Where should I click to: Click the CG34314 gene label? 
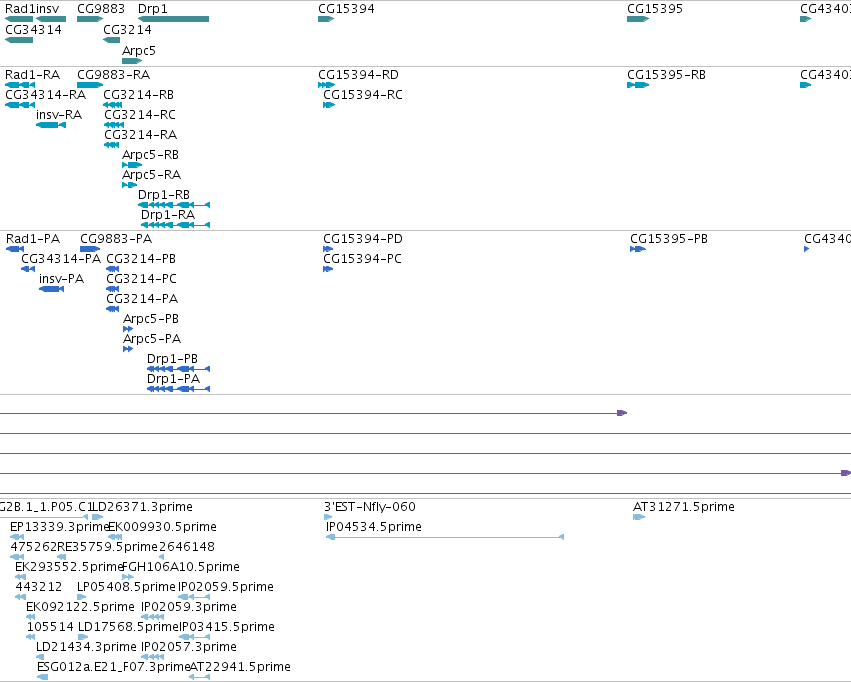click(x=33, y=29)
